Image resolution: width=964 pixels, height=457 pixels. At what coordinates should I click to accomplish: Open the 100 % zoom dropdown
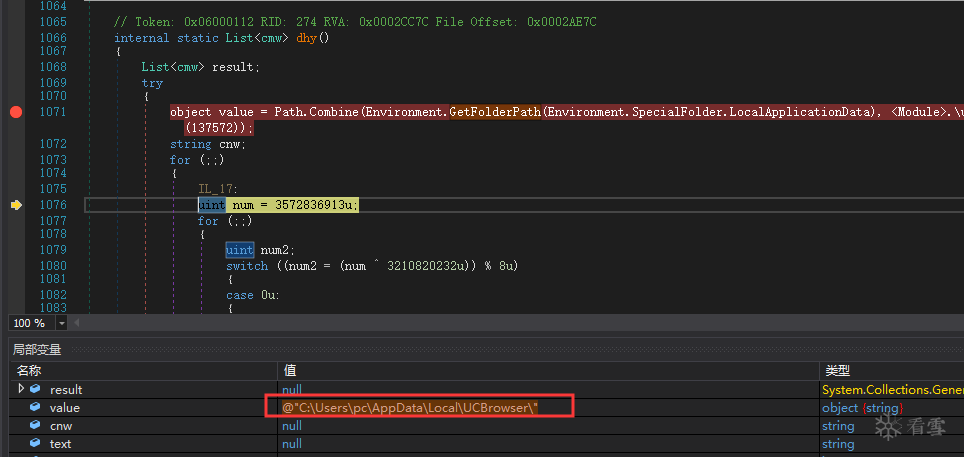point(62,323)
